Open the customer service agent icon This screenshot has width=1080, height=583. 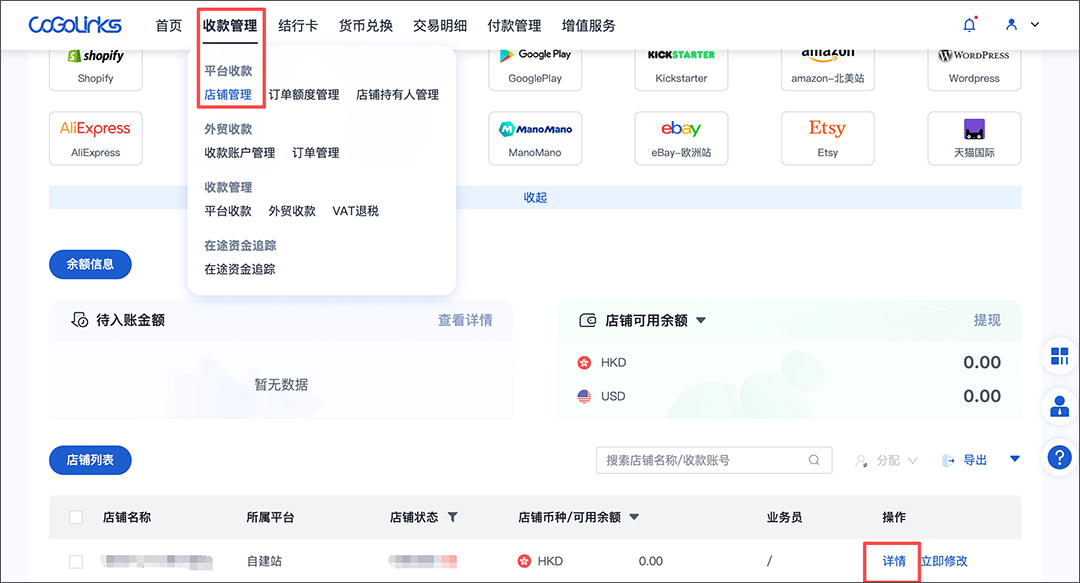(1059, 406)
